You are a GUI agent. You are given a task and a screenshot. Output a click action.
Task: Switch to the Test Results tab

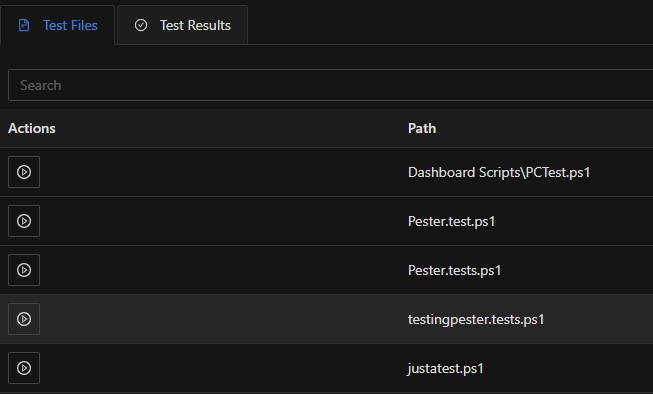pyautogui.click(x=182, y=25)
